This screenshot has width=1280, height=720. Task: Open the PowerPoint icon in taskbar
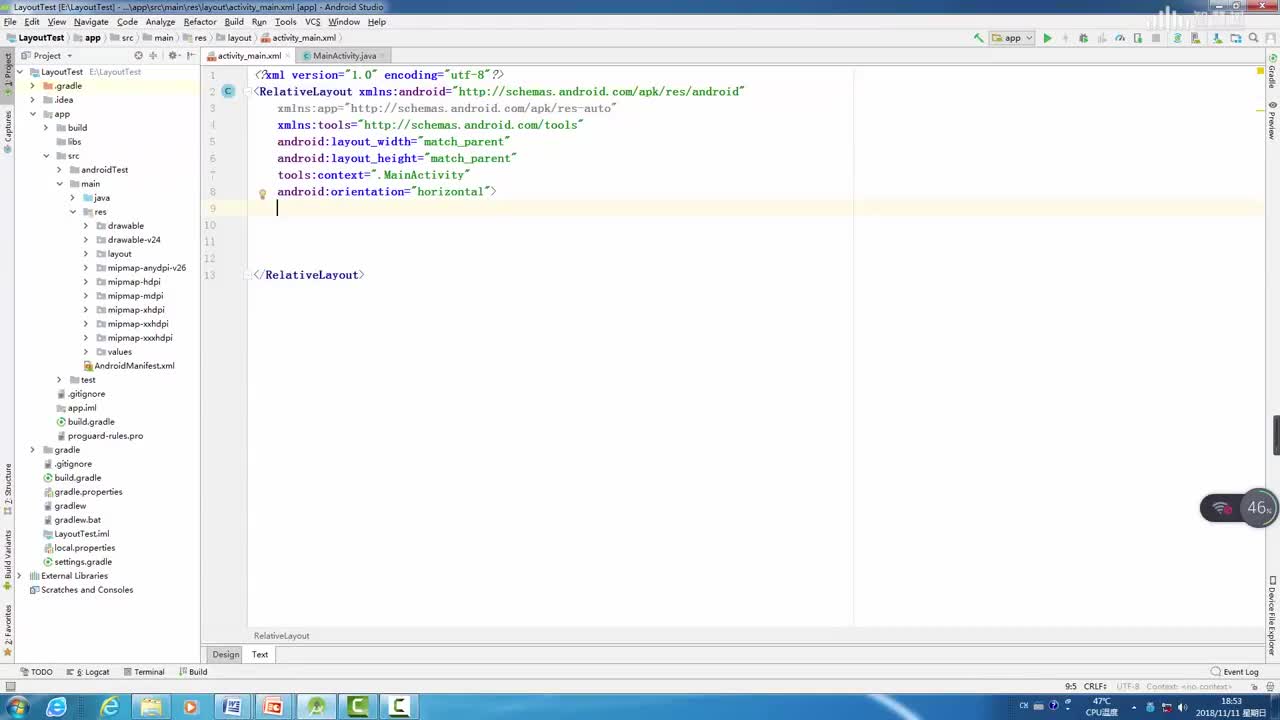pyautogui.click(x=273, y=707)
